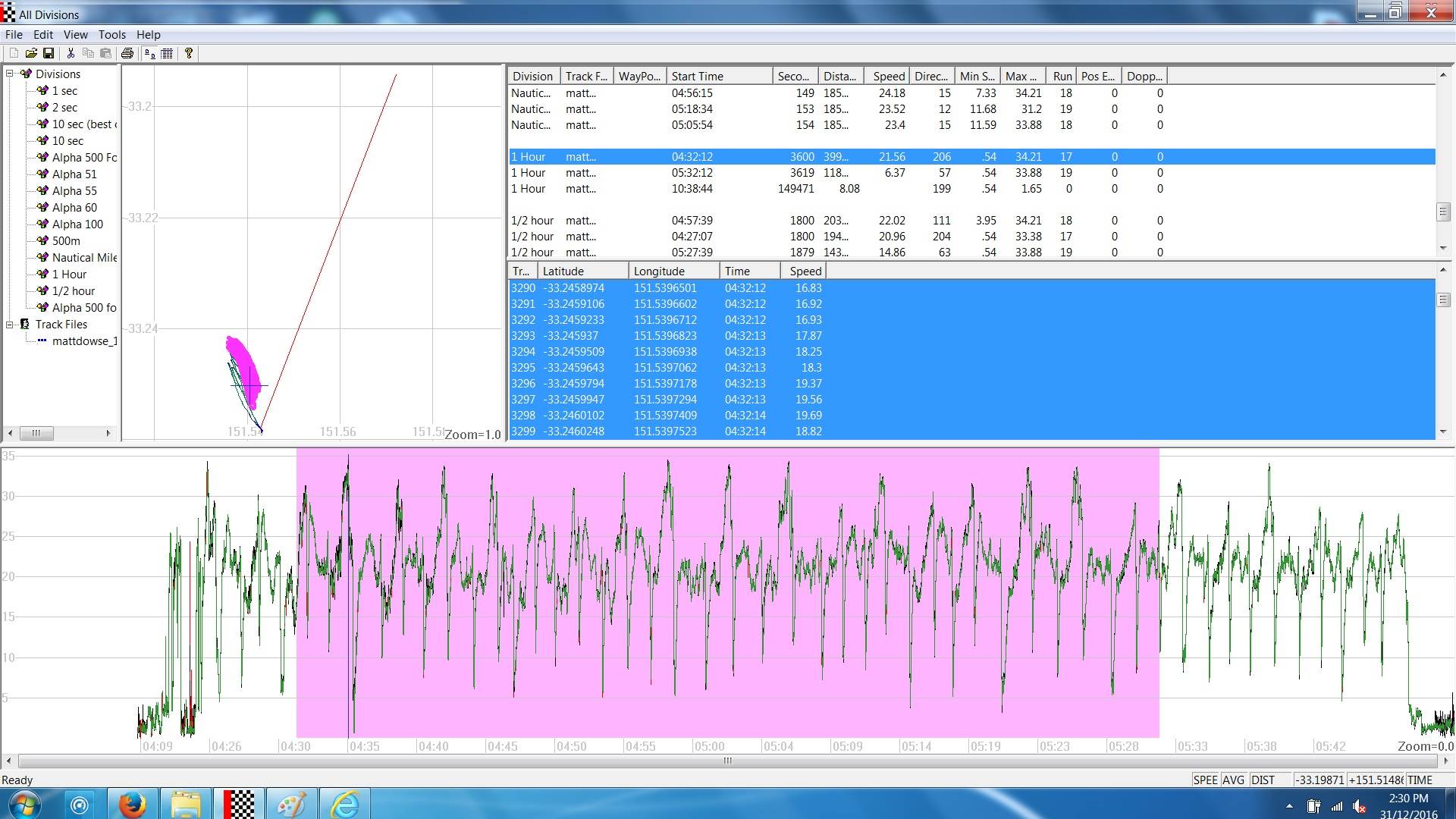The width and height of the screenshot is (1456, 819).
Task: Click the graph horizontal scrollbar thumb
Action: [x=726, y=761]
